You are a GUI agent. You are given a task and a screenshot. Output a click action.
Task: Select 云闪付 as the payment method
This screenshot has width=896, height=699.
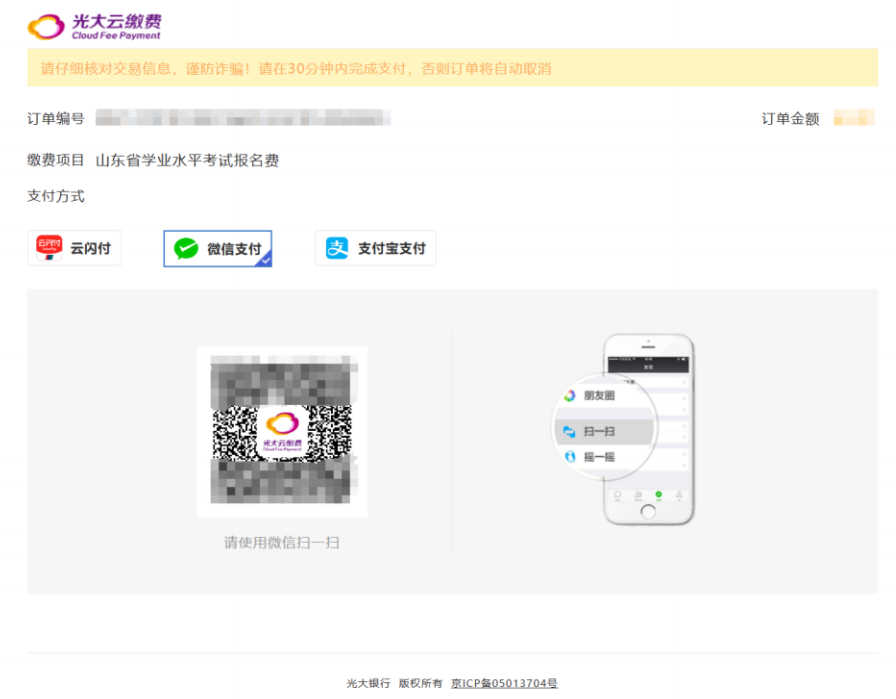coord(90,249)
